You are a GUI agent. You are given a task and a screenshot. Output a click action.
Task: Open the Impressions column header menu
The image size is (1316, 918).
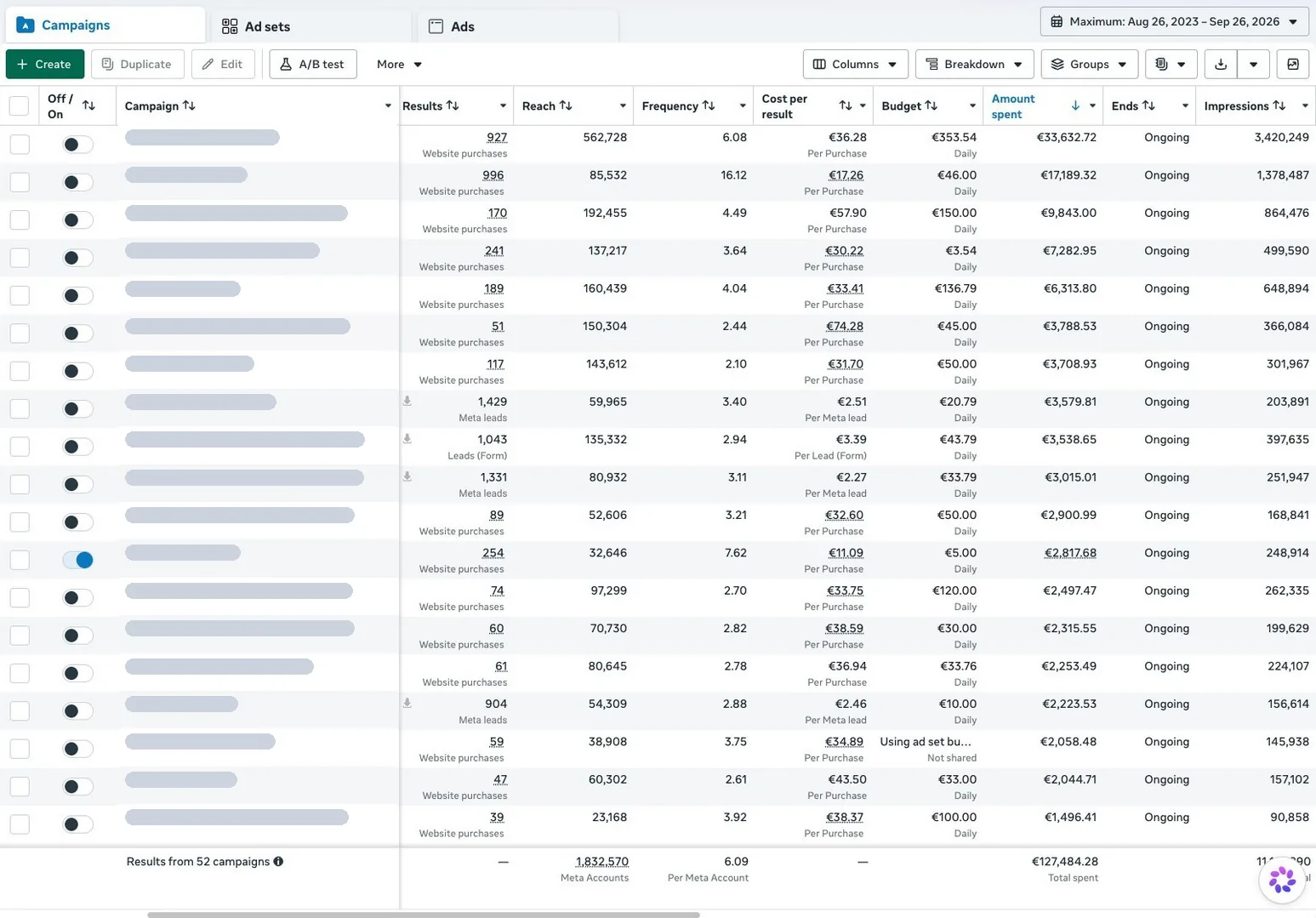click(x=1305, y=105)
